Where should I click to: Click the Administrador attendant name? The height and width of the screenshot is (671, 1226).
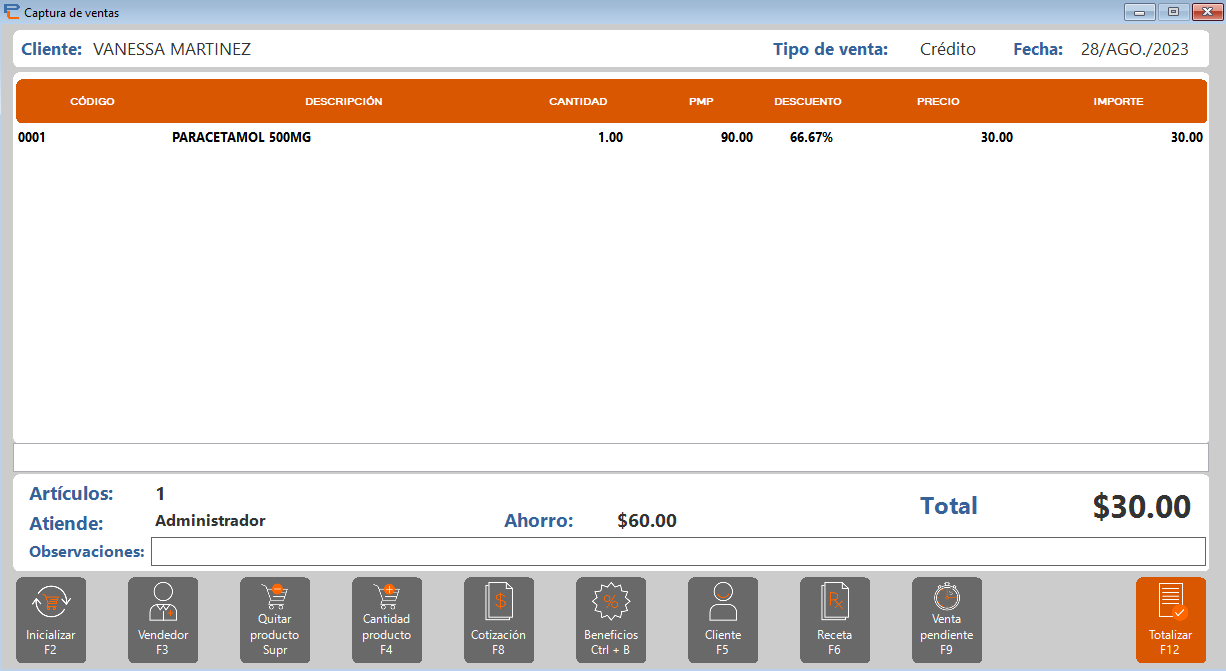[x=211, y=521]
